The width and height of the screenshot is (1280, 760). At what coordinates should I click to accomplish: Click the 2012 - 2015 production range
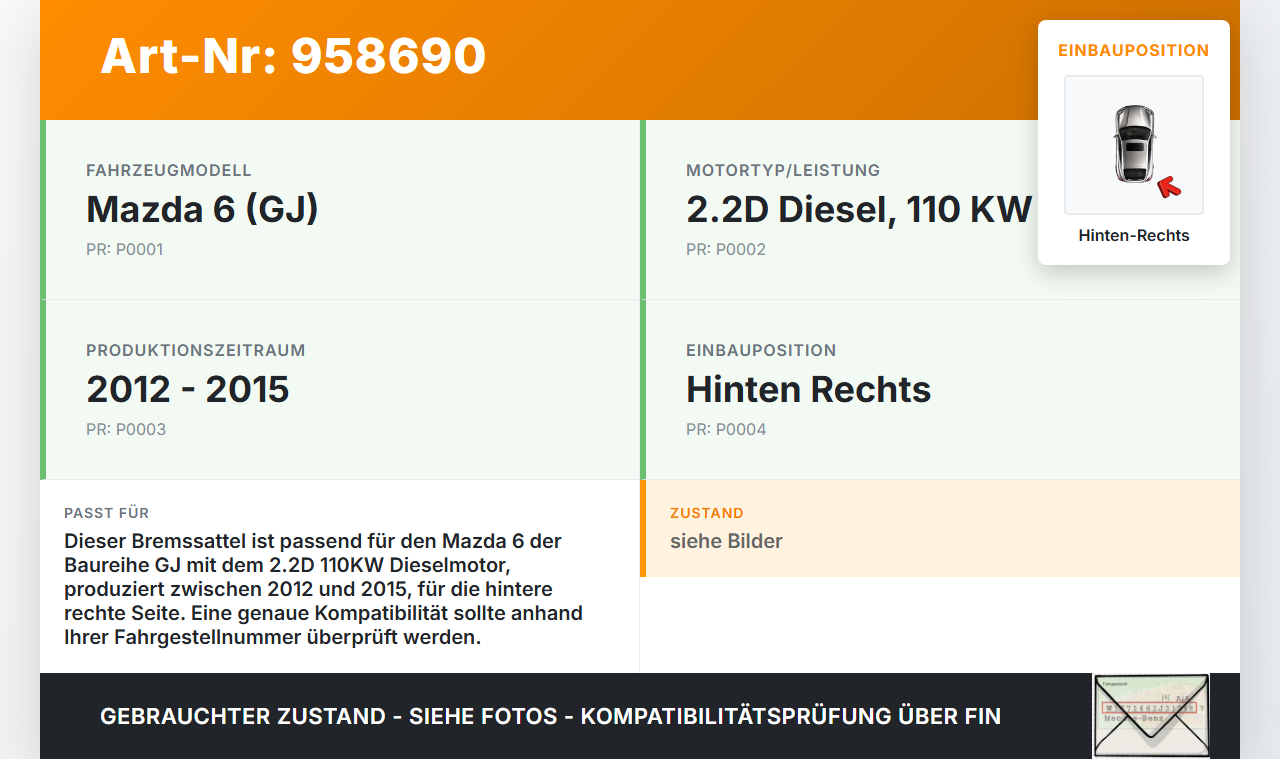pos(188,389)
